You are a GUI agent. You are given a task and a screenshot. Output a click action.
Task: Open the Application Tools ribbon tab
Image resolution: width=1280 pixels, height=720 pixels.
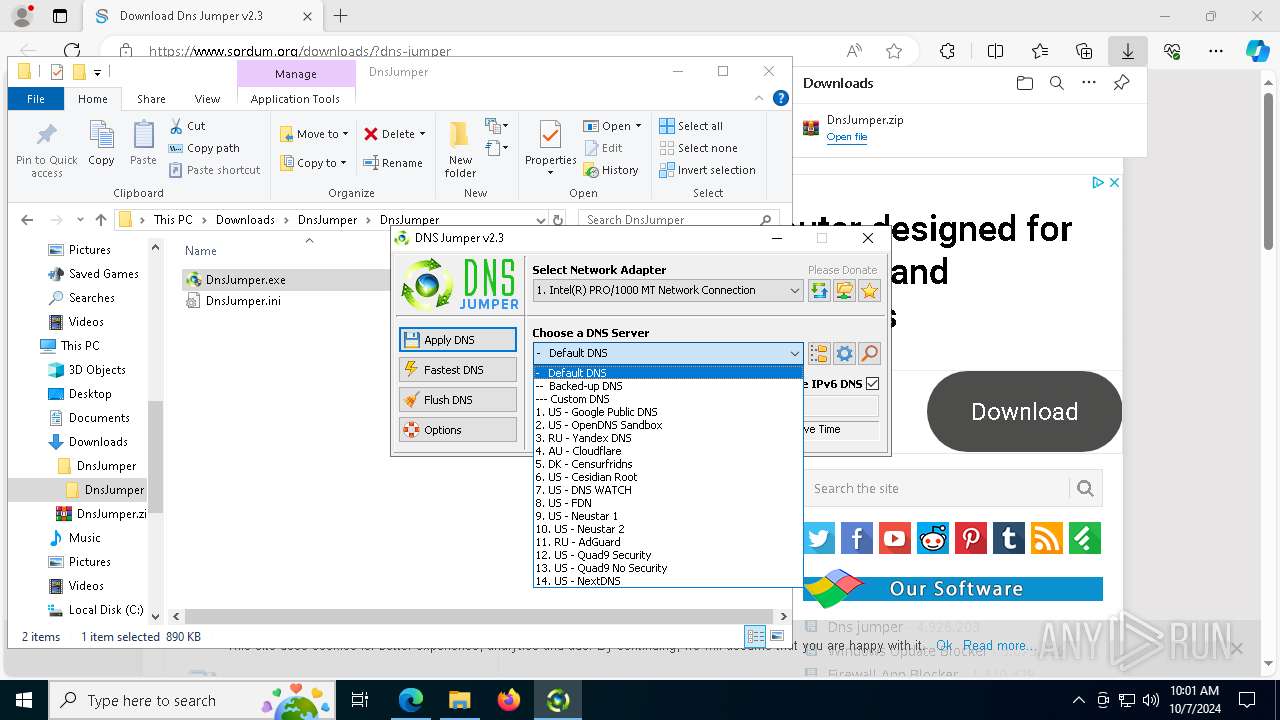295,99
